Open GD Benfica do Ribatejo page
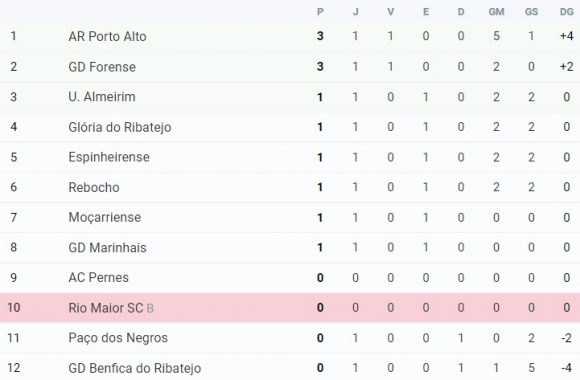Viewport: 580px width, 380px height. click(135, 368)
